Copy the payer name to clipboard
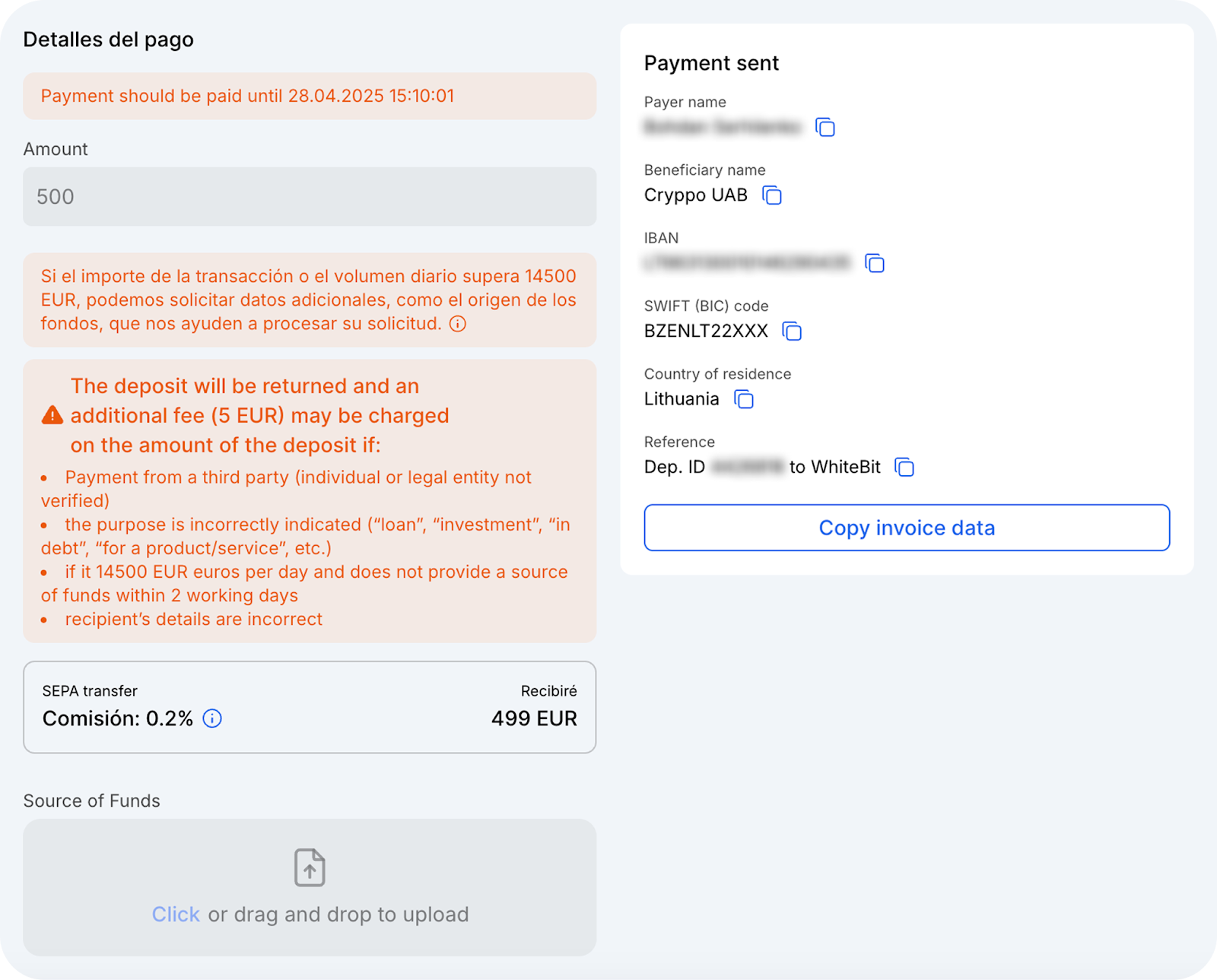1217x980 pixels. [825, 128]
